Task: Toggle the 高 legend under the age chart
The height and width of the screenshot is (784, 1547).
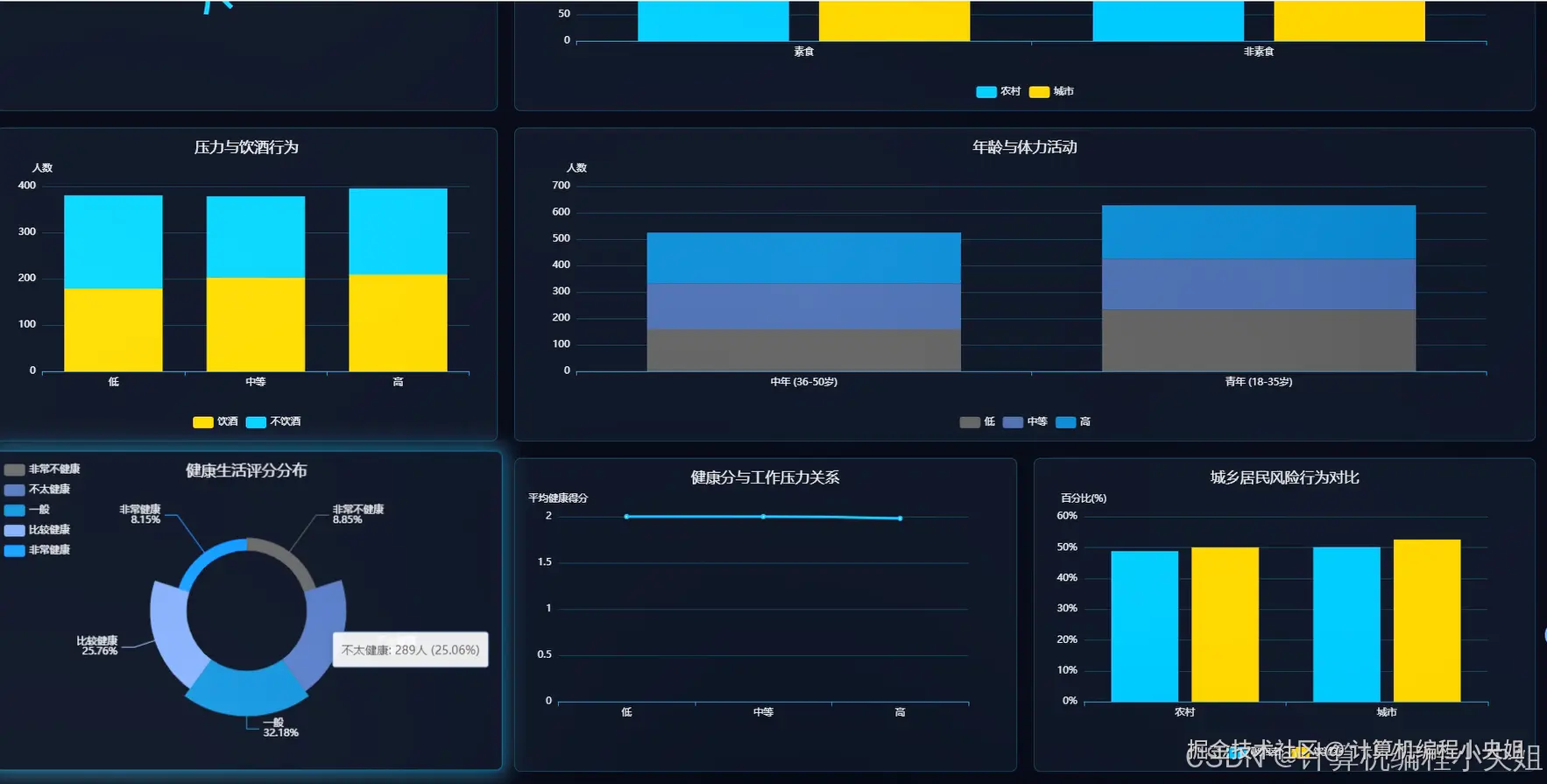Action: (1073, 421)
